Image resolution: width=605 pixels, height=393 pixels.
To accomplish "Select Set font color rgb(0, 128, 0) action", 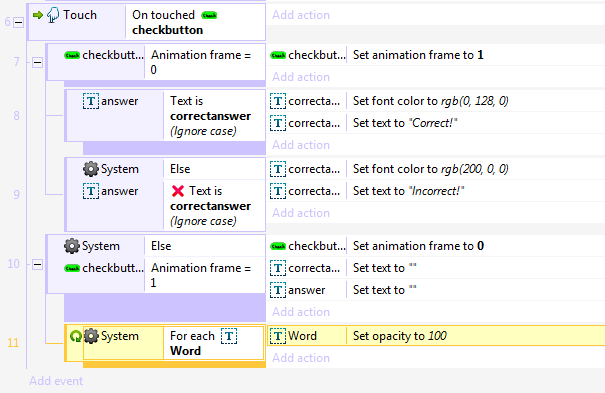I will pos(431,101).
